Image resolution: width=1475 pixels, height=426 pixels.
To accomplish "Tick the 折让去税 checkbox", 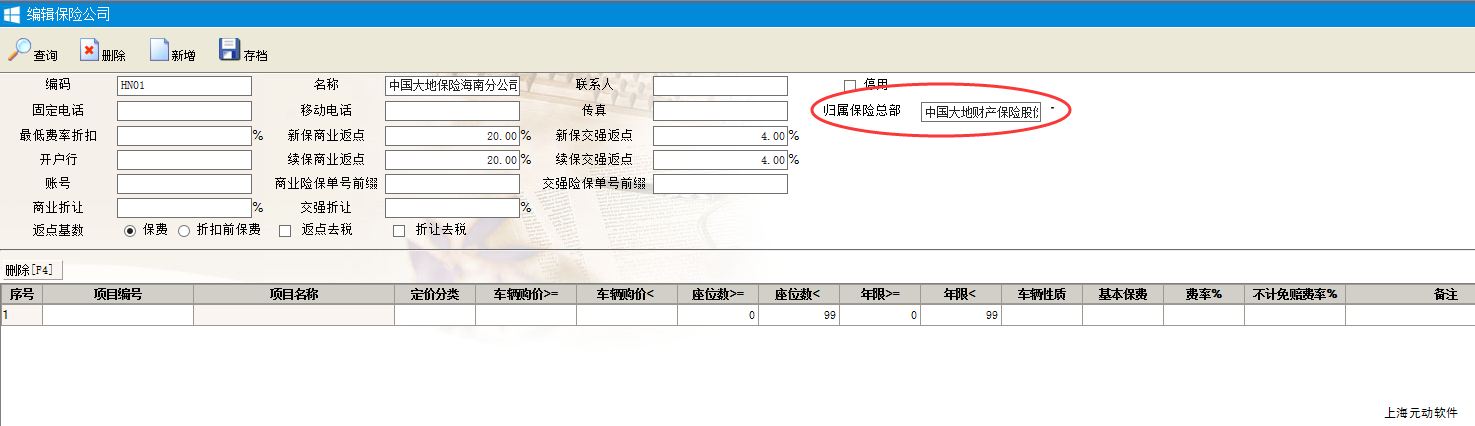I will coord(399,230).
